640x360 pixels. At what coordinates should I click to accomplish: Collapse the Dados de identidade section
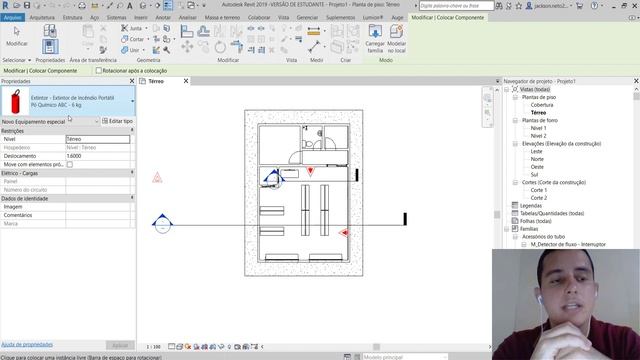click(x=132, y=198)
